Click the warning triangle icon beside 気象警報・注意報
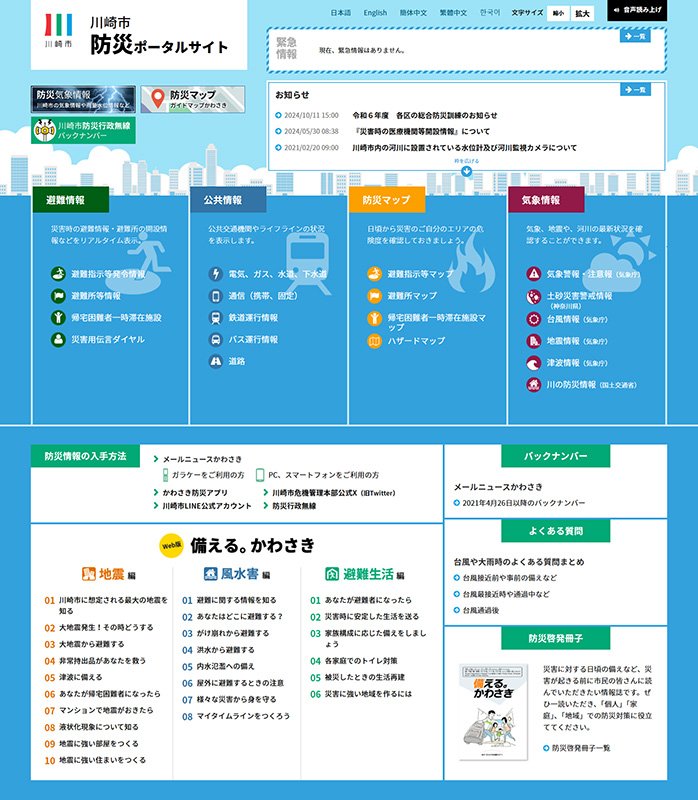Image resolution: width=698 pixels, height=800 pixels. pyautogui.click(x=534, y=273)
